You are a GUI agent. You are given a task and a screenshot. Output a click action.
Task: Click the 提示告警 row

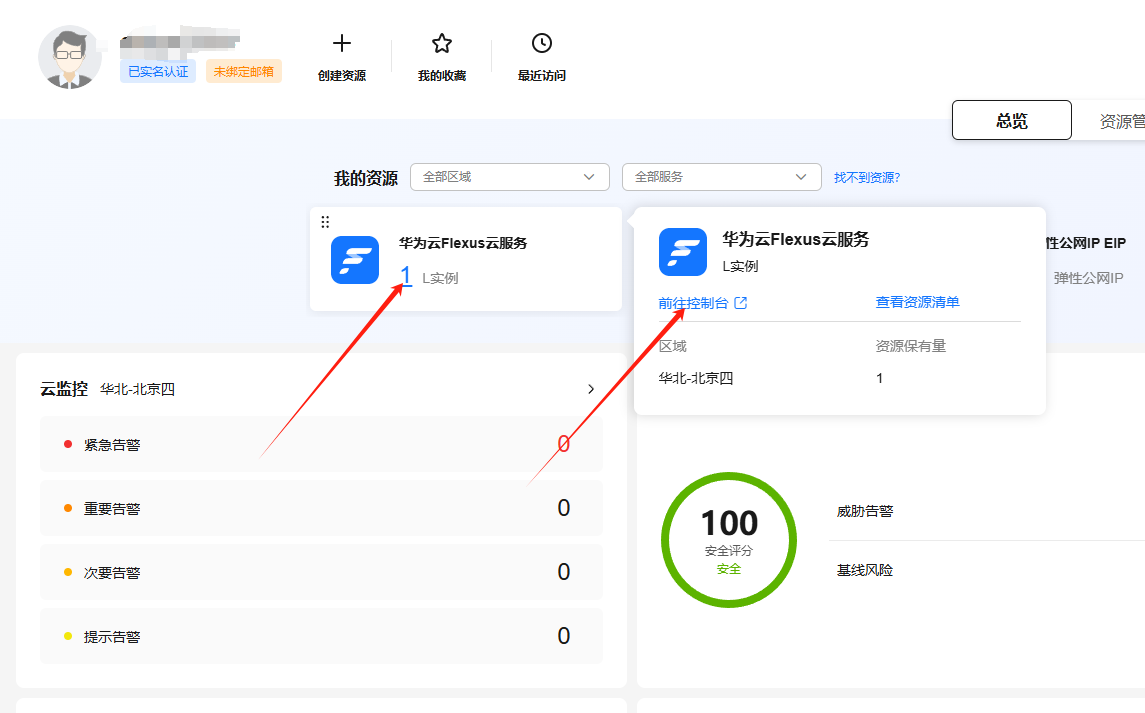[321, 636]
